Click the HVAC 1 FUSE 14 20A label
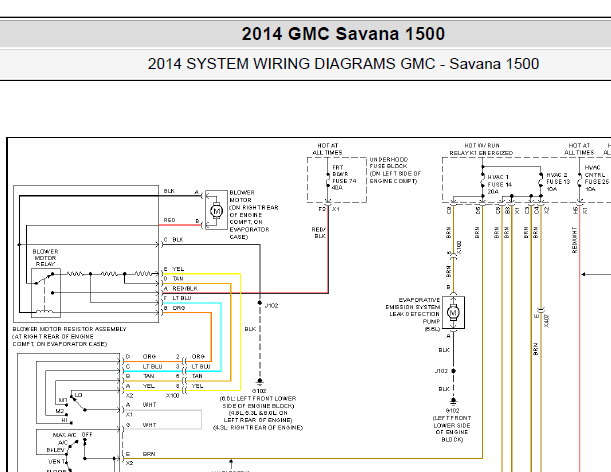 coord(499,184)
